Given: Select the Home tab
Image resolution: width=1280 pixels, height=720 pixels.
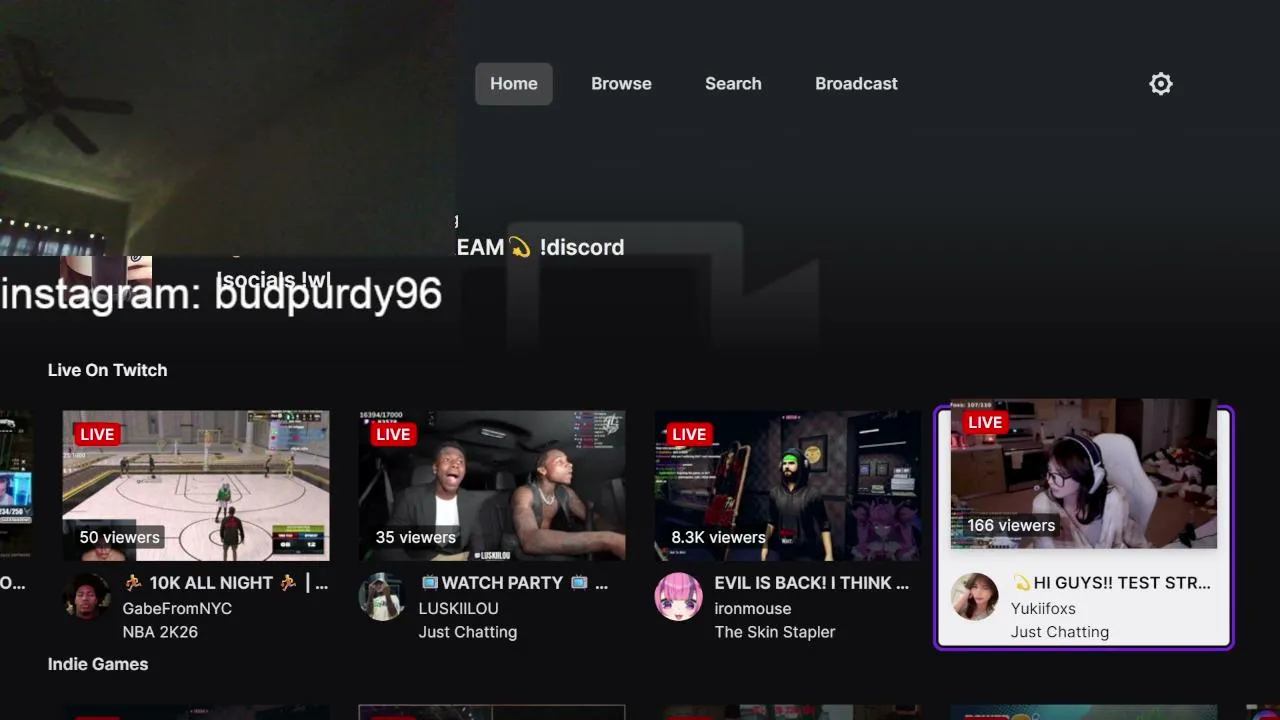Looking at the screenshot, I should [x=514, y=84].
